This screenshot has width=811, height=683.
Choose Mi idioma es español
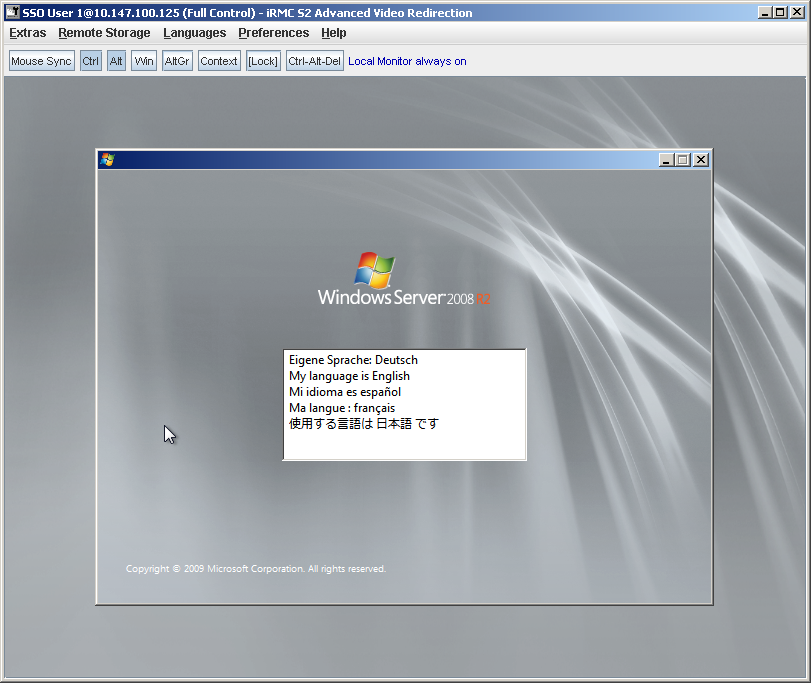coord(404,392)
